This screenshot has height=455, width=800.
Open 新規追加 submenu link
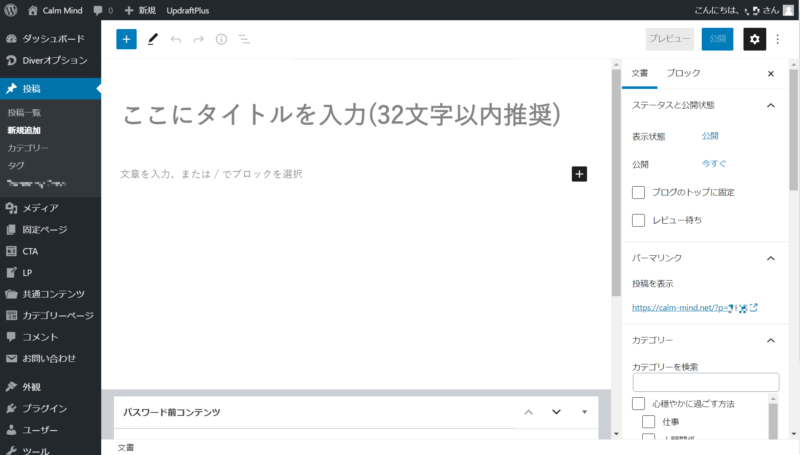[x=24, y=130]
